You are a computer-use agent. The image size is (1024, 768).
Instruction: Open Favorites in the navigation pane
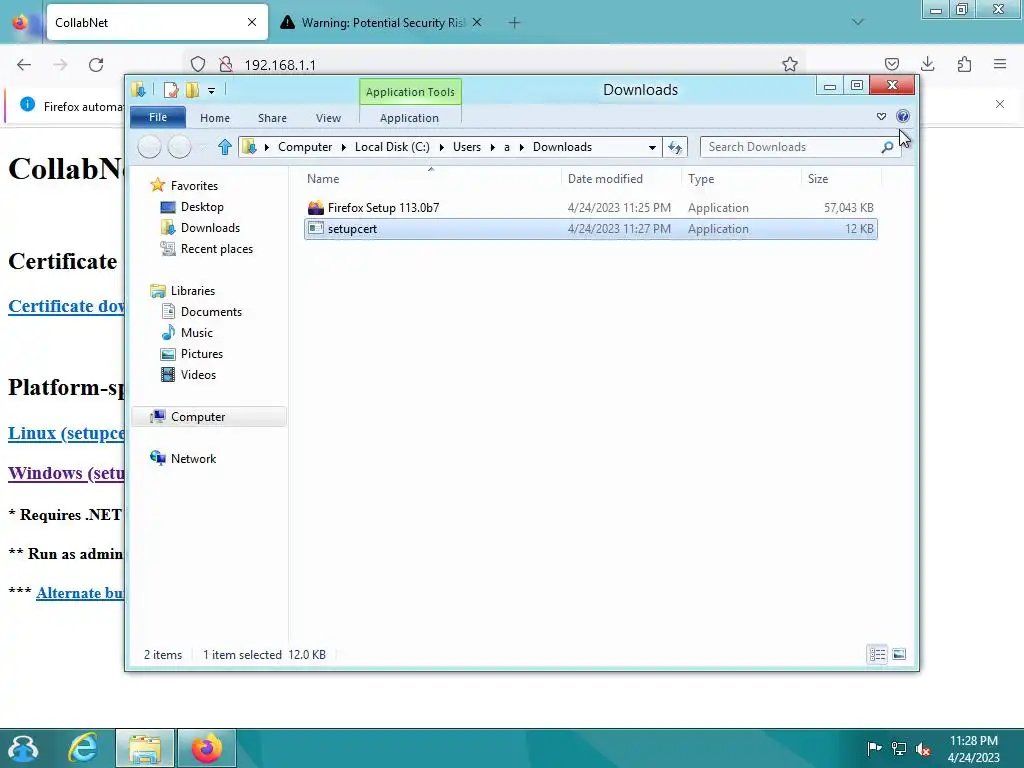[x=194, y=185]
